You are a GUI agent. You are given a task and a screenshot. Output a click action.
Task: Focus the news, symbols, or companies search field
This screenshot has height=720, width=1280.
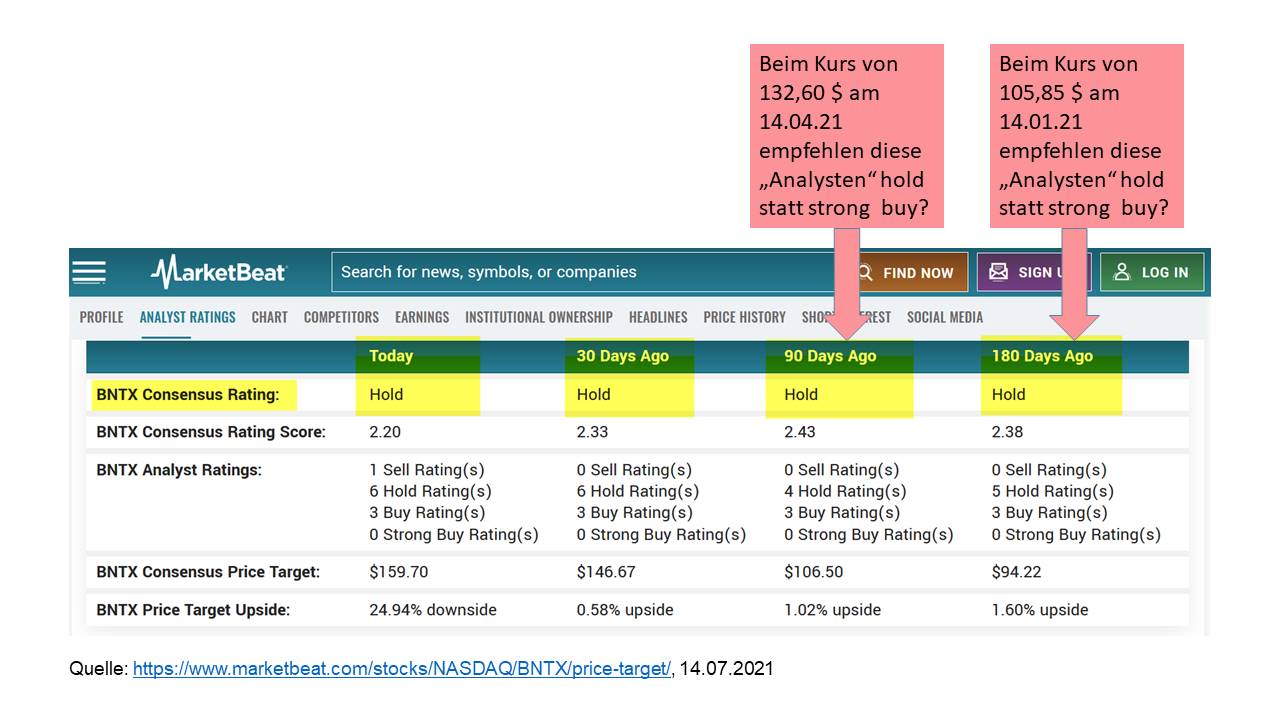point(590,272)
